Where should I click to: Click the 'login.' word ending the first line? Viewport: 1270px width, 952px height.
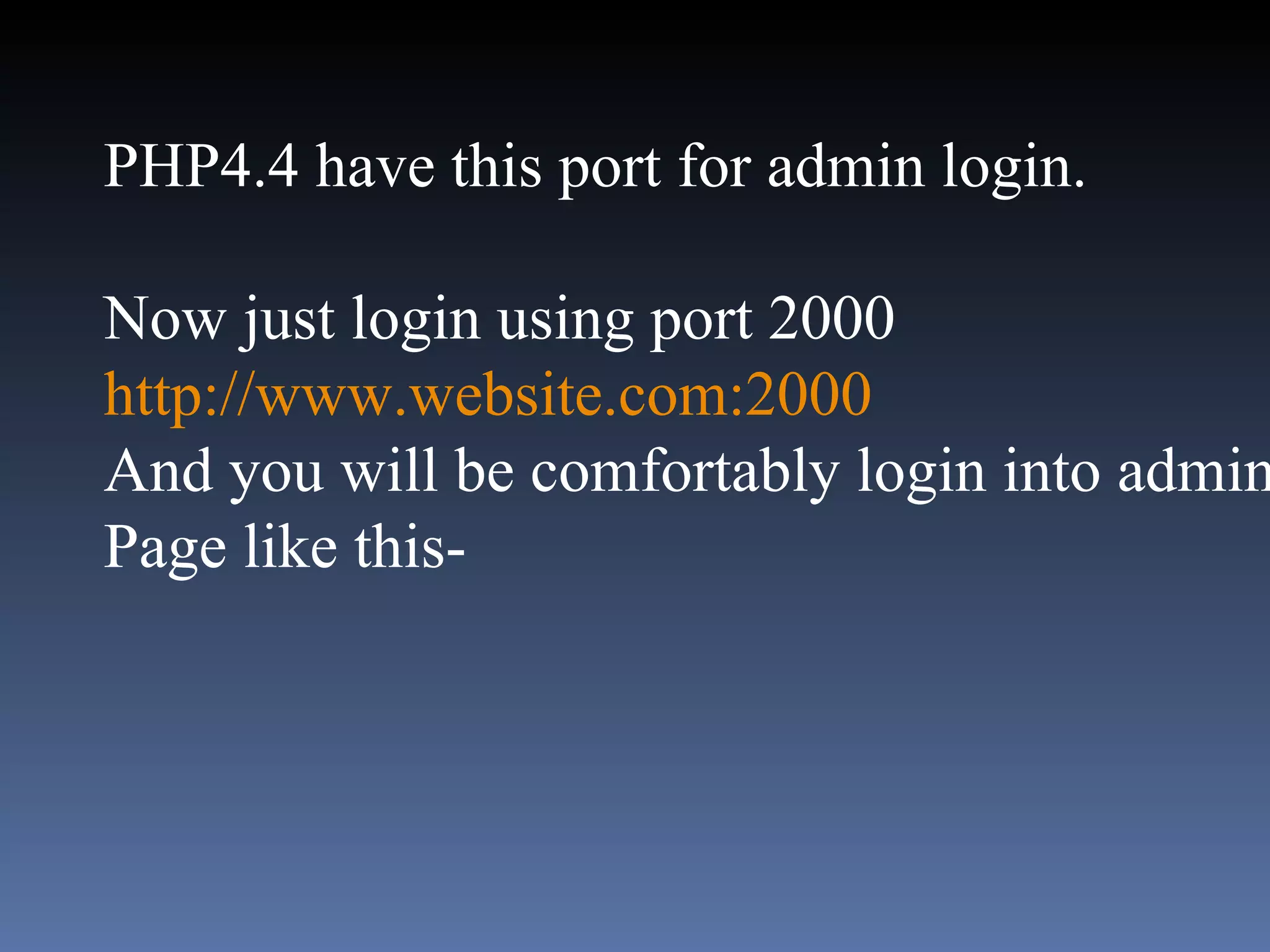coord(1013,169)
